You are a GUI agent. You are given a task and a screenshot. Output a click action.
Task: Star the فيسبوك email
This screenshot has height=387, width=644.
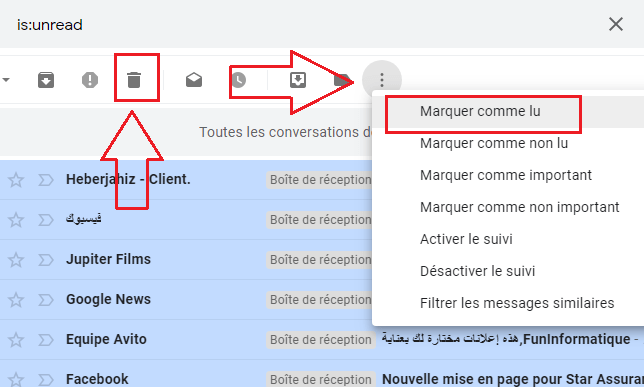click(16, 220)
